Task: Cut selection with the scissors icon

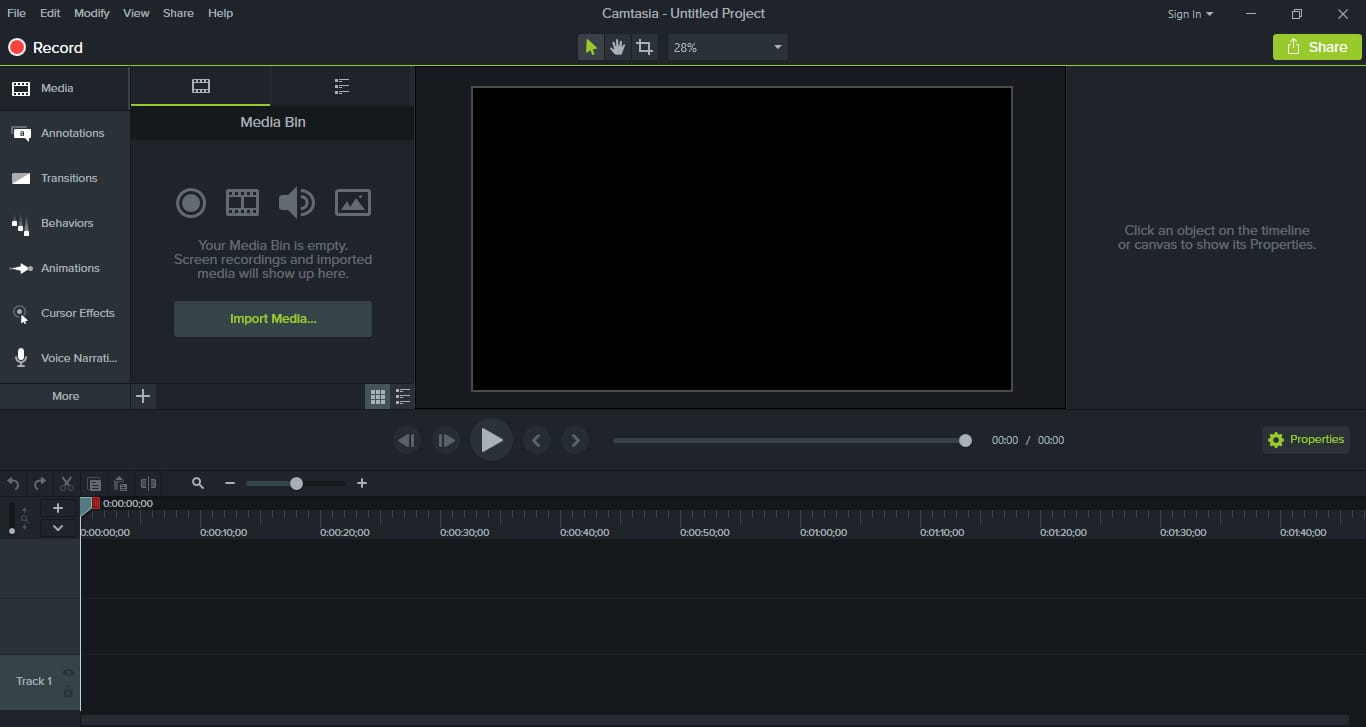Action: 66,484
